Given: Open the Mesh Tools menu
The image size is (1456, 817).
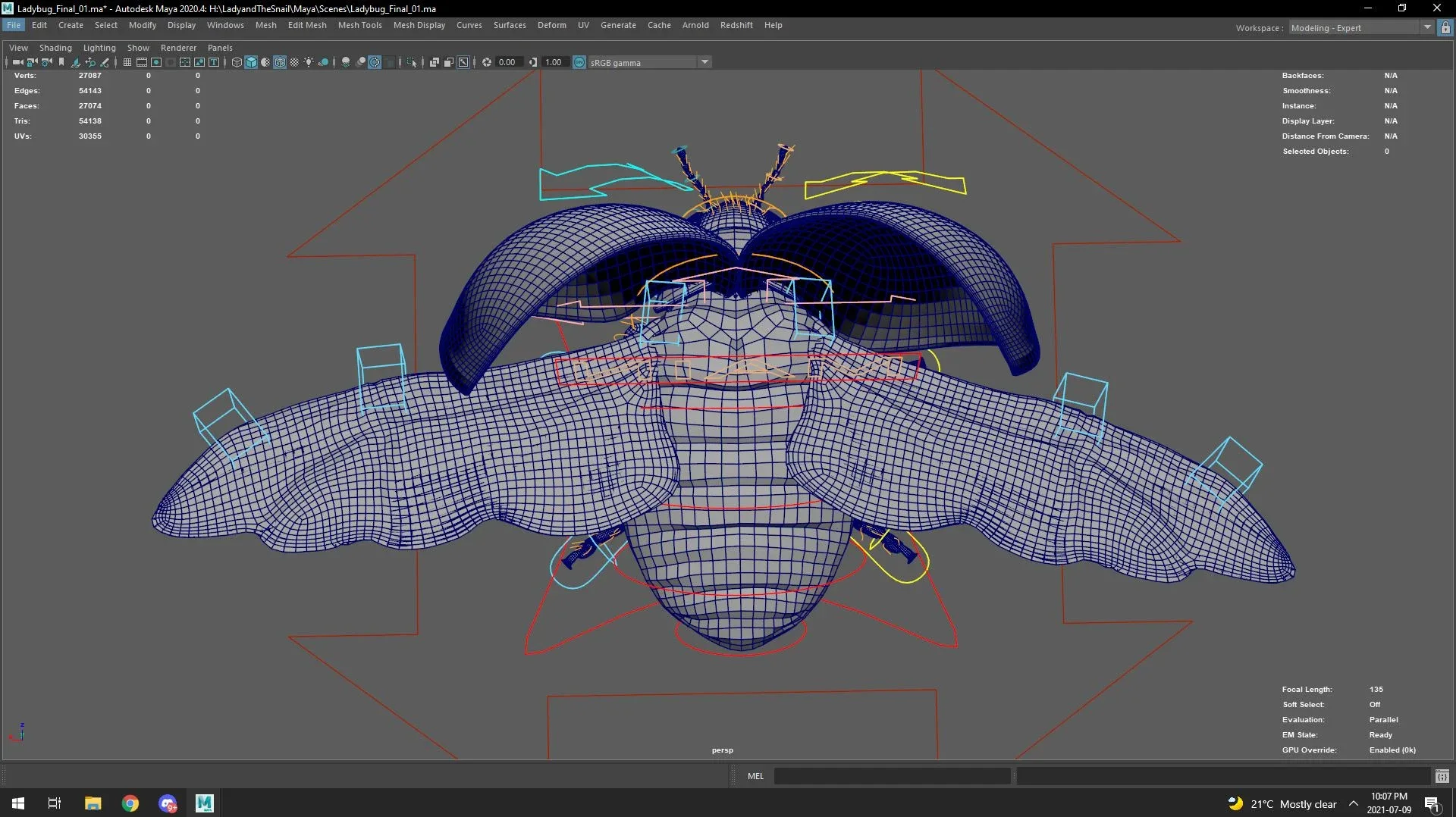Looking at the screenshot, I should [359, 25].
